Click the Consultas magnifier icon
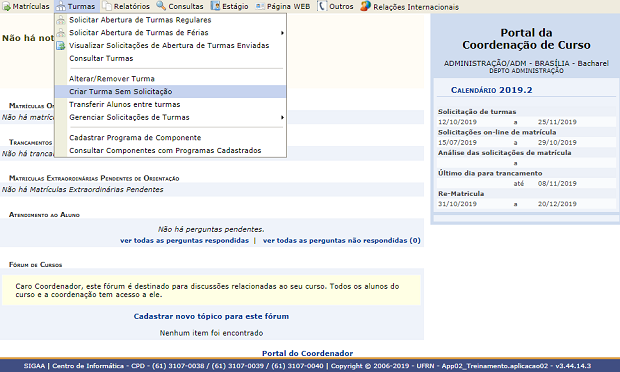This screenshot has height=372, width=620. coord(161,6)
